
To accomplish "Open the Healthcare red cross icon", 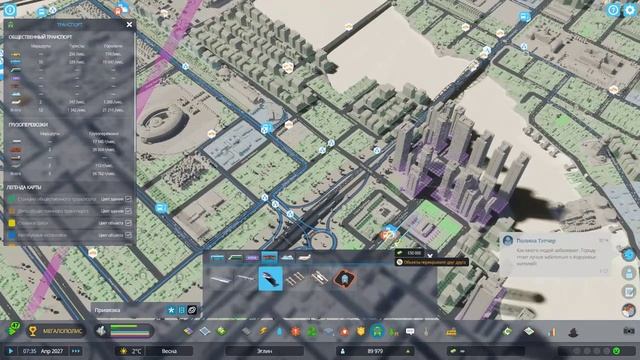I will pos(296,331).
